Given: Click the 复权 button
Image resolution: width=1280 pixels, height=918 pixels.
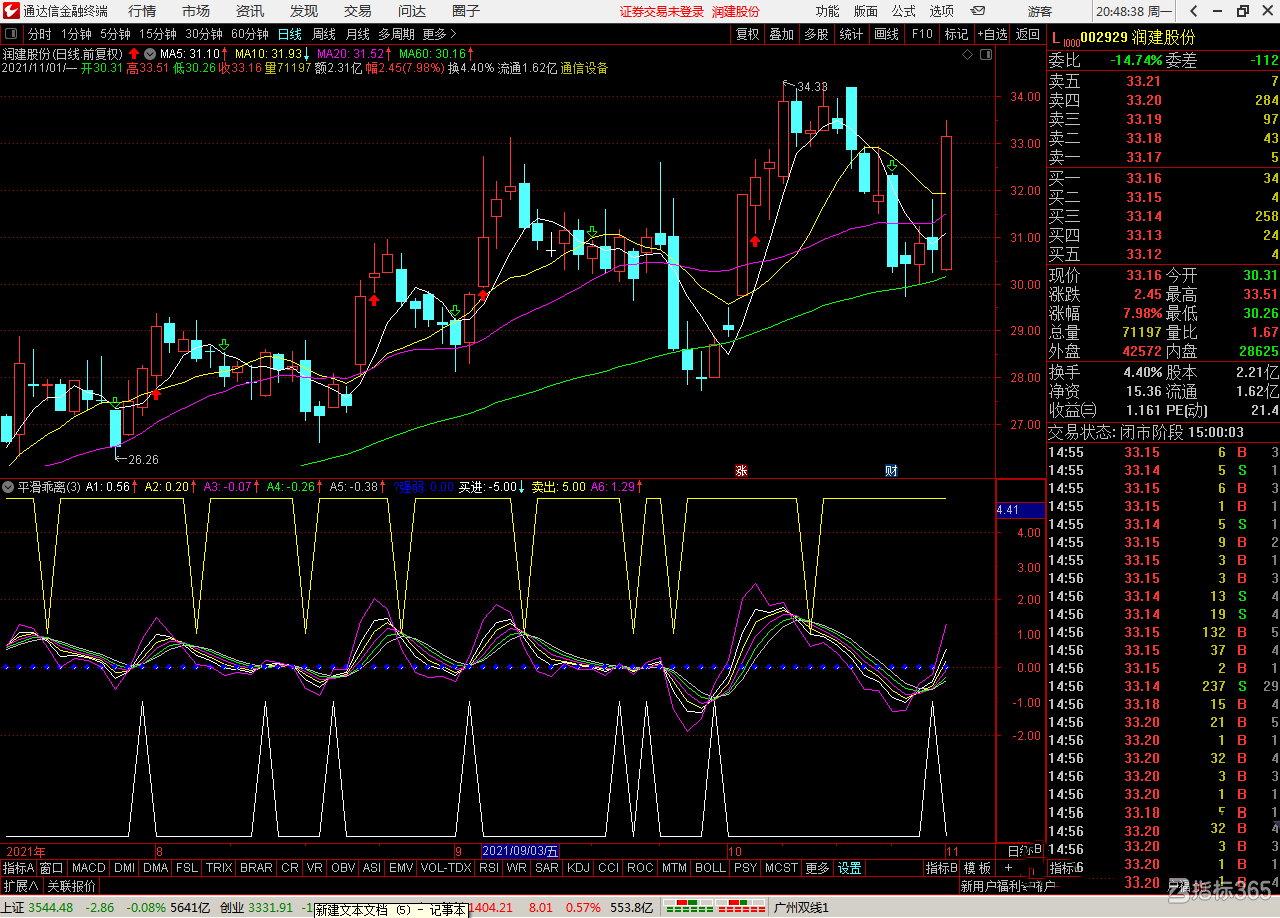Looking at the screenshot, I should [747, 34].
